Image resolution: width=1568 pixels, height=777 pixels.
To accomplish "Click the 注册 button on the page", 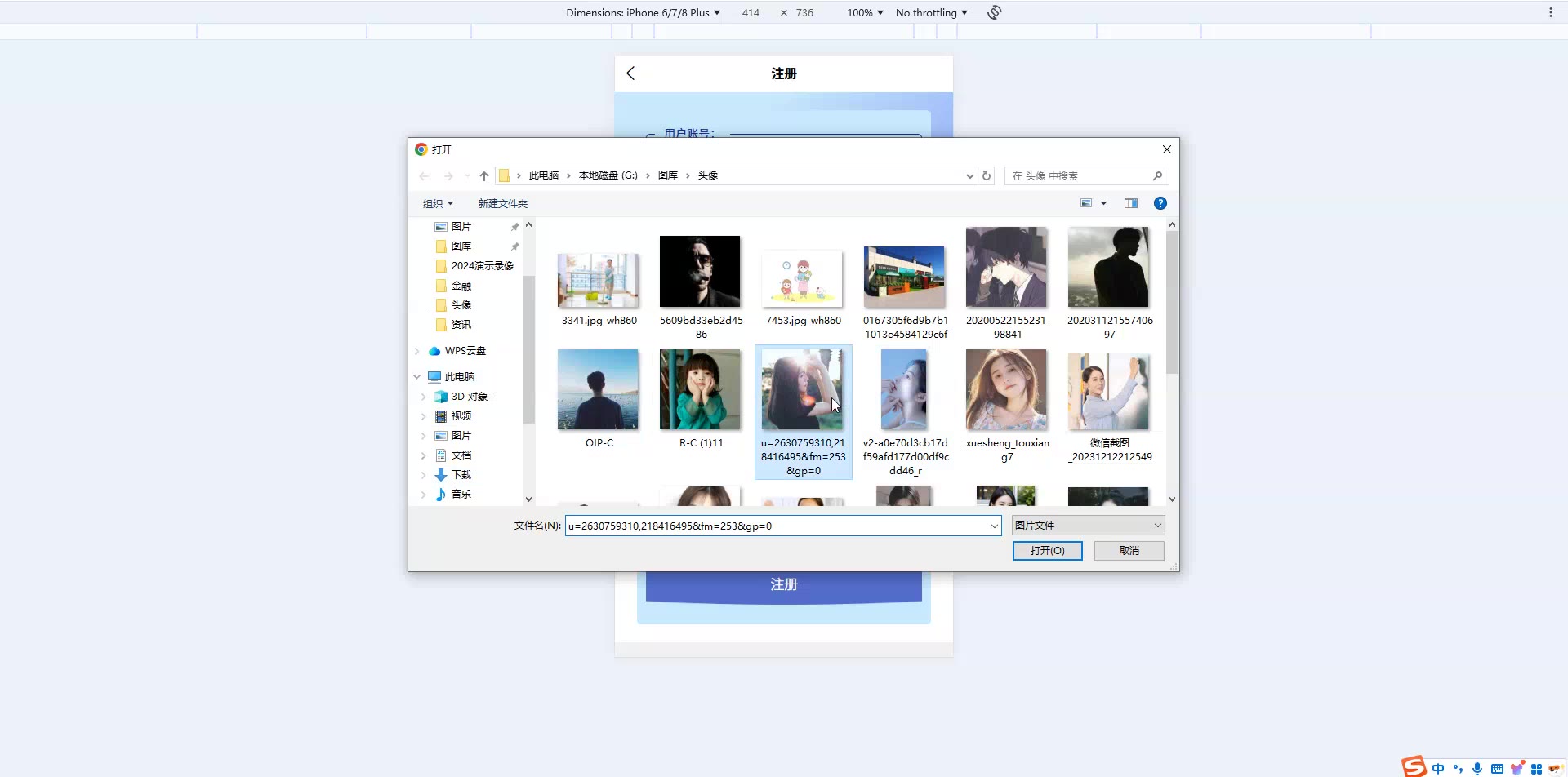I will (x=783, y=585).
